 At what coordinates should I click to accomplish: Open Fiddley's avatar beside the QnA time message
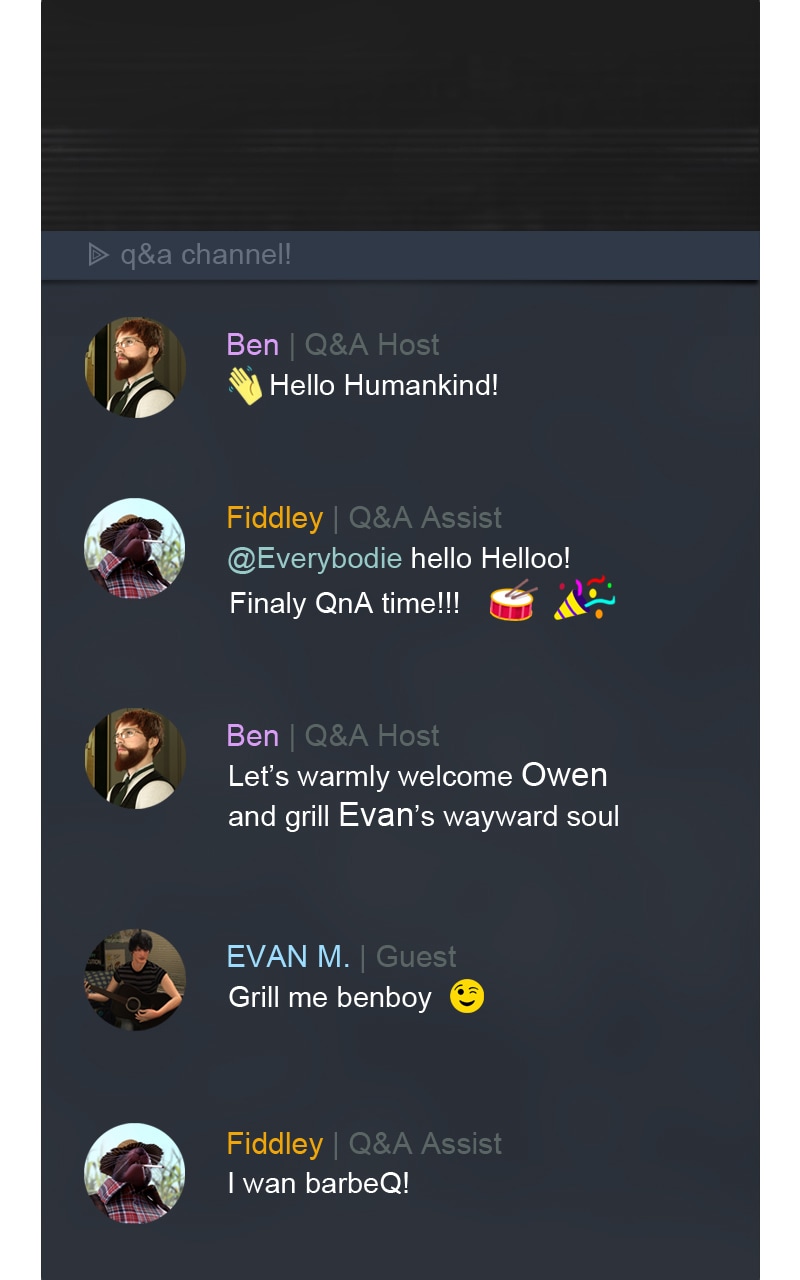click(x=135, y=549)
